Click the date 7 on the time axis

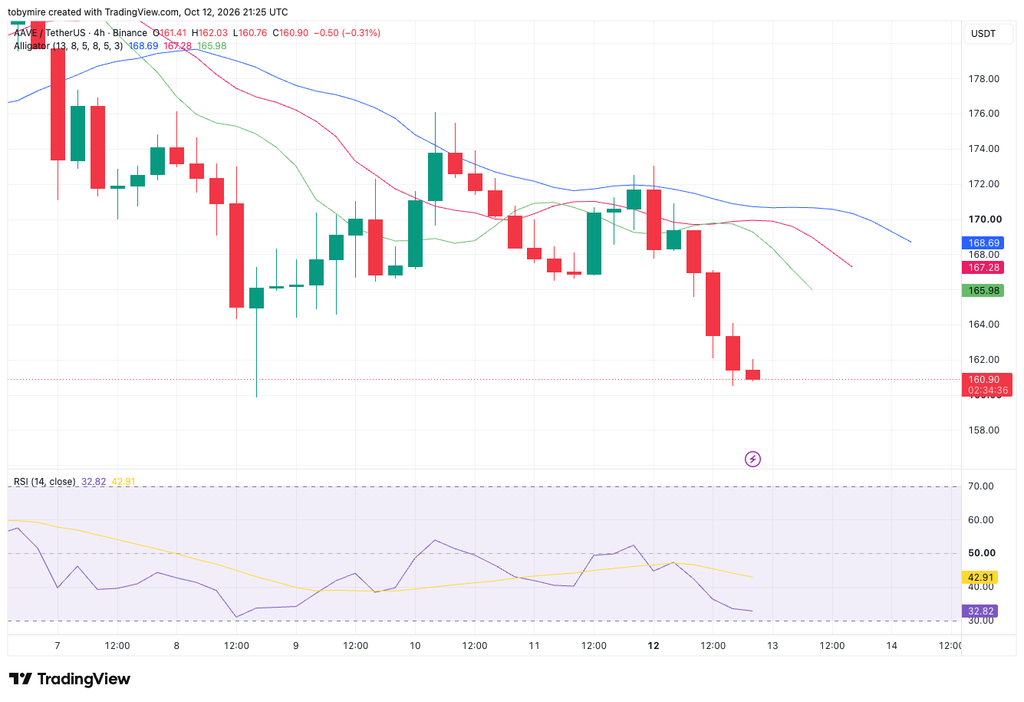point(57,645)
